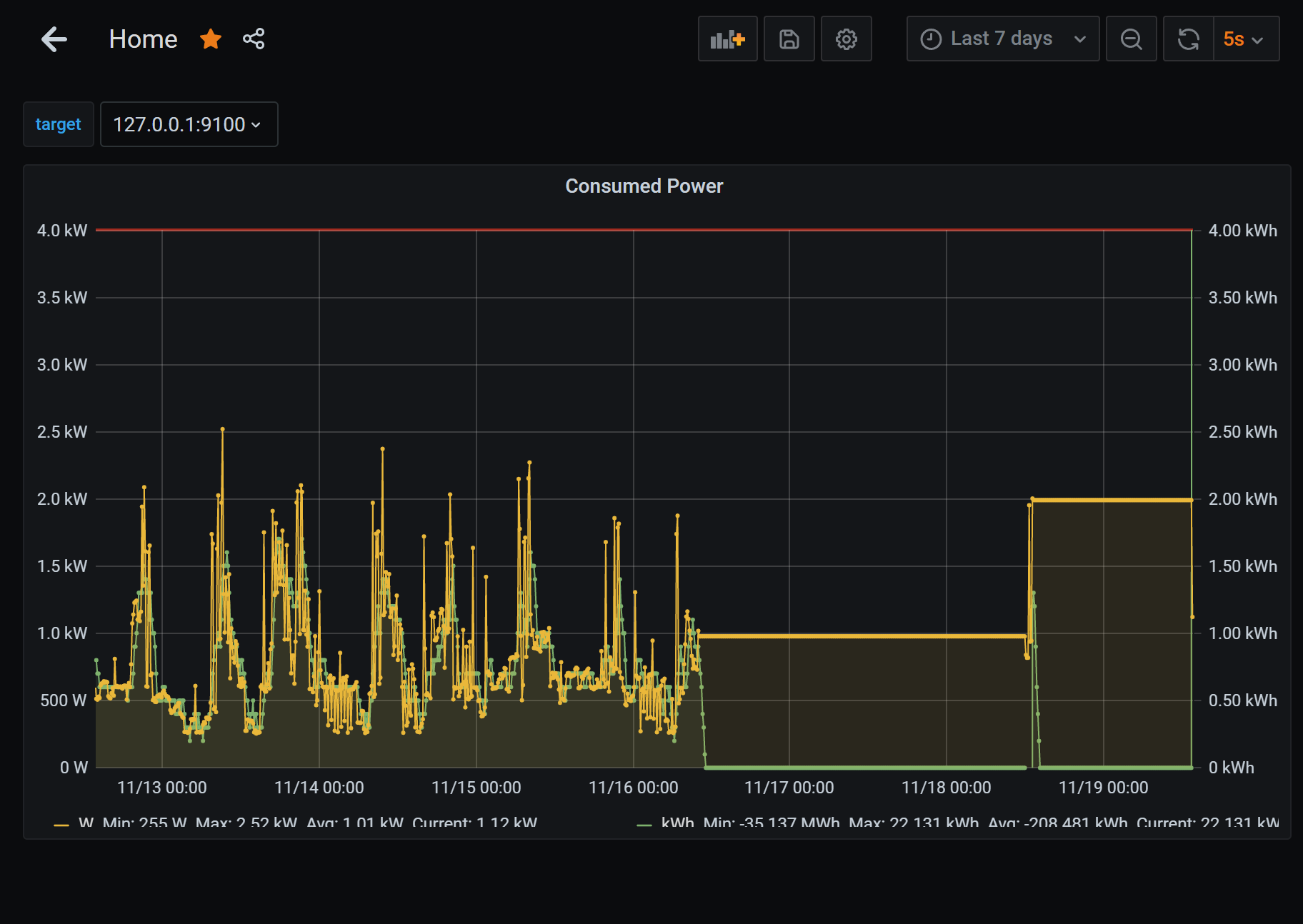Click the add panel icon
This screenshot has width=1303, height=924.
pos(727,39)
